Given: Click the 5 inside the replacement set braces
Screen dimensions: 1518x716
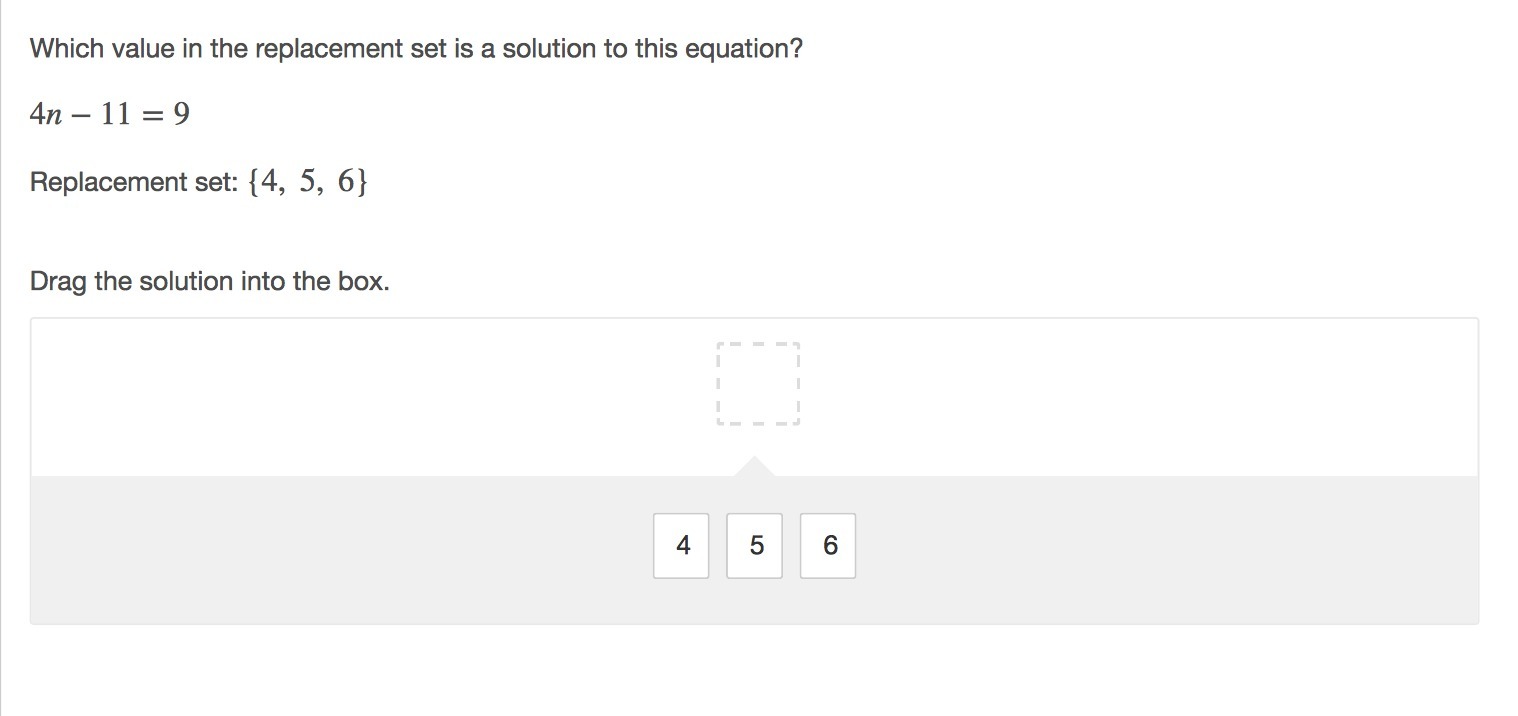Looking at the screenshot, I should tap(308, 182).
